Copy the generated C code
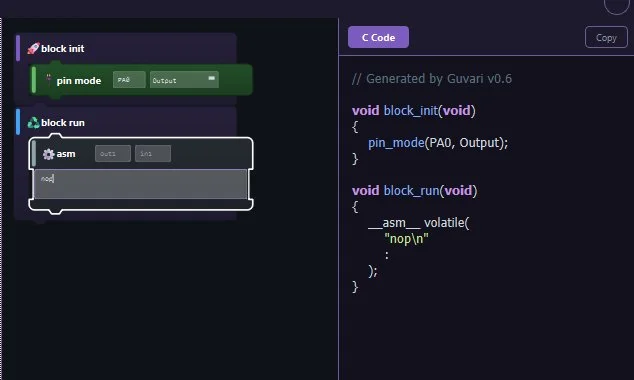Screen dimensions: 634x380 606,38
